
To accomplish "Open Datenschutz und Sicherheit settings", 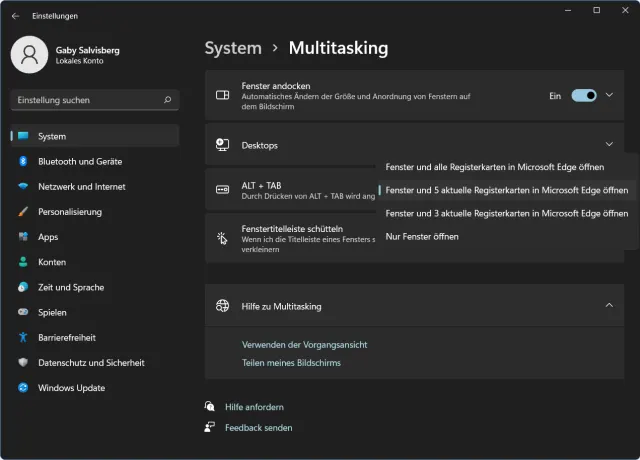I will pos(91,363).
